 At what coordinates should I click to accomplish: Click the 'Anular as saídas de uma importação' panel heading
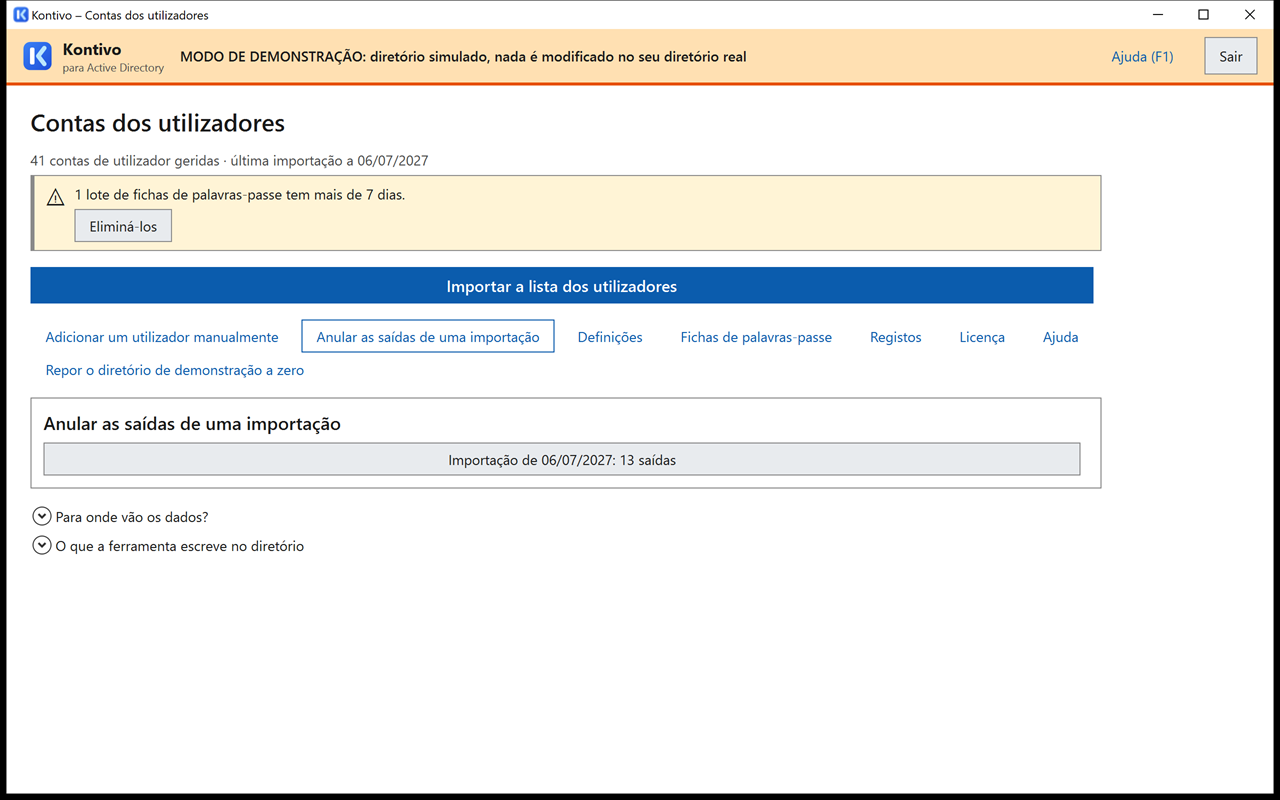point(192,424)
